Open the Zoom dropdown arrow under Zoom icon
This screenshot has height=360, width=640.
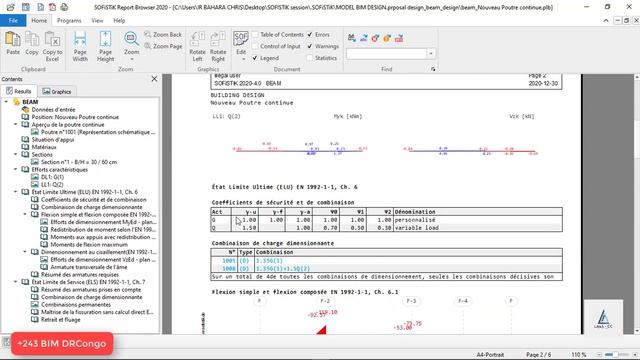pyautogui.click(x=131, y=59)
